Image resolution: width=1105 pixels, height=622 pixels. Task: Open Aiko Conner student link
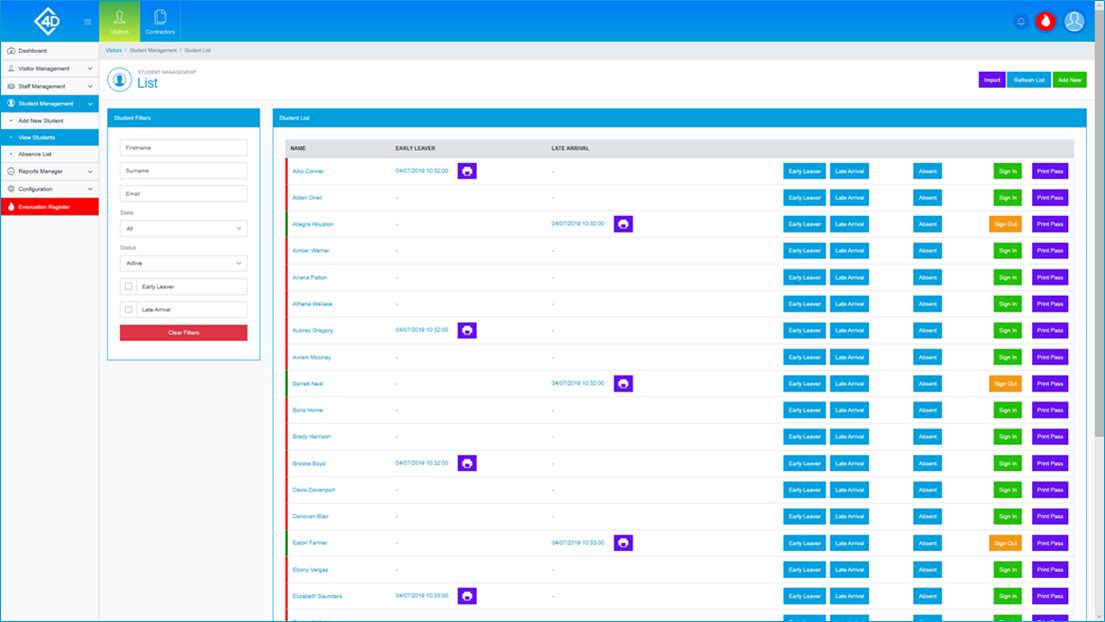click(308, 171)
